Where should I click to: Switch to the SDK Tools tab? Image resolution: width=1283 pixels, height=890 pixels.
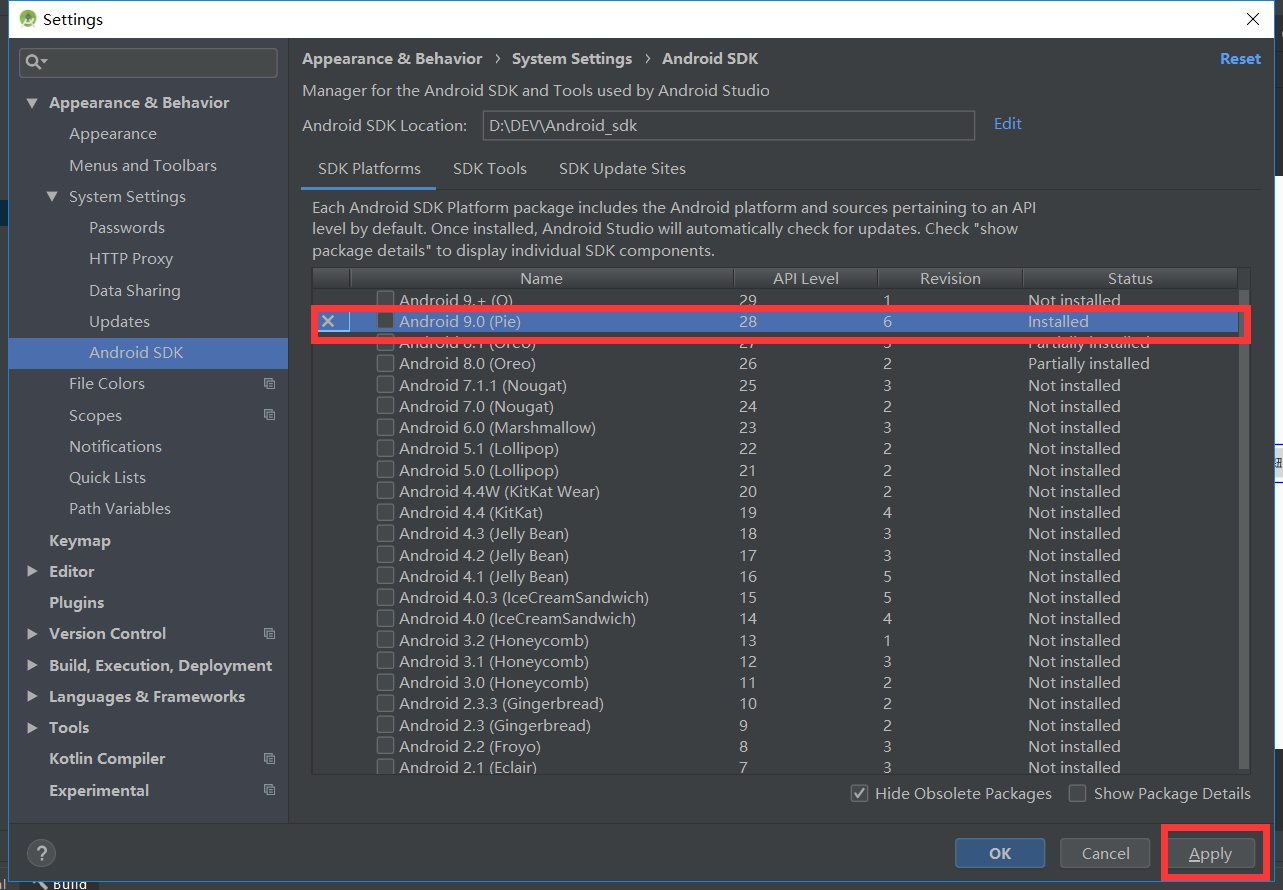(x=489, y=168)
